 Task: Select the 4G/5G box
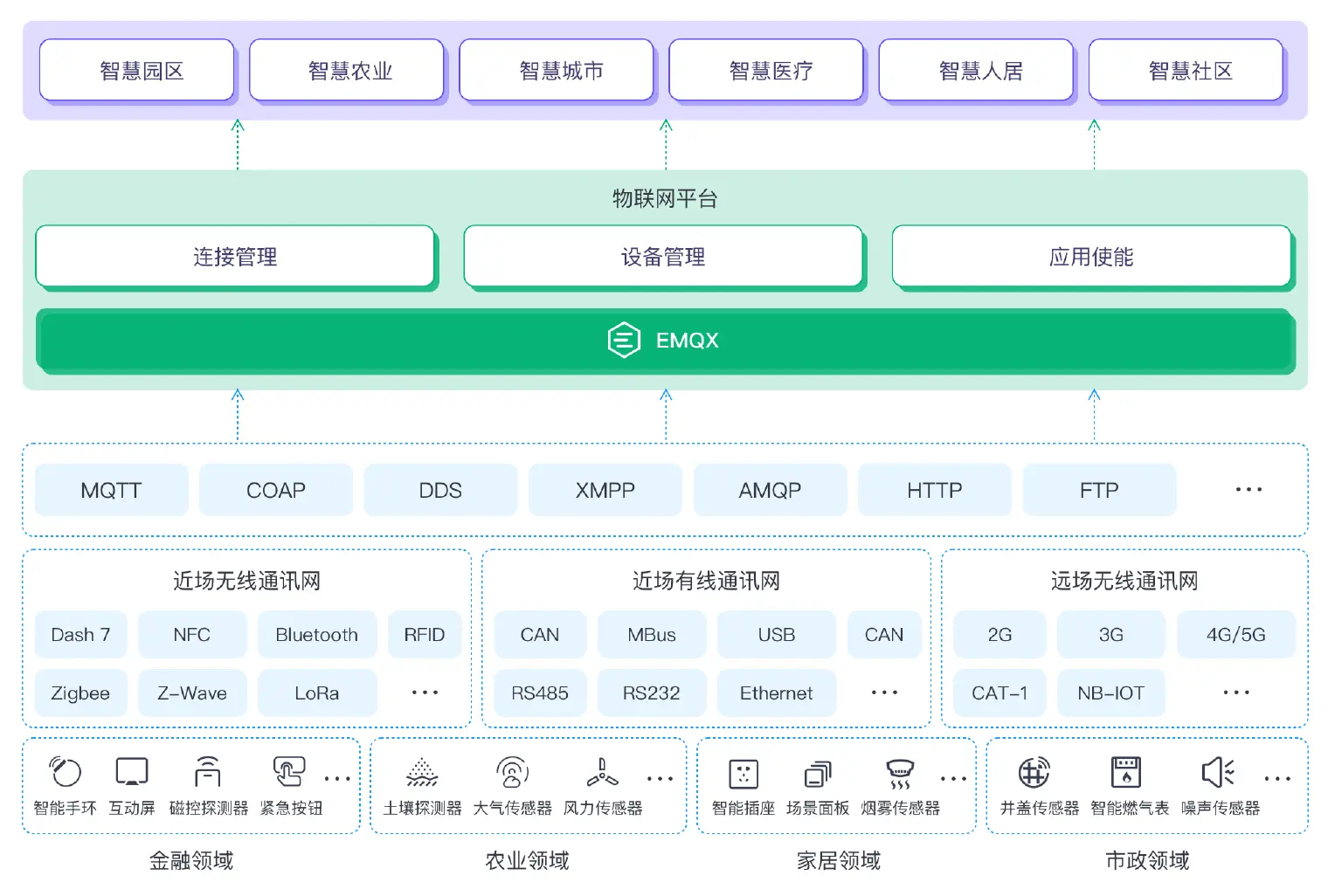coord(1236,635)
